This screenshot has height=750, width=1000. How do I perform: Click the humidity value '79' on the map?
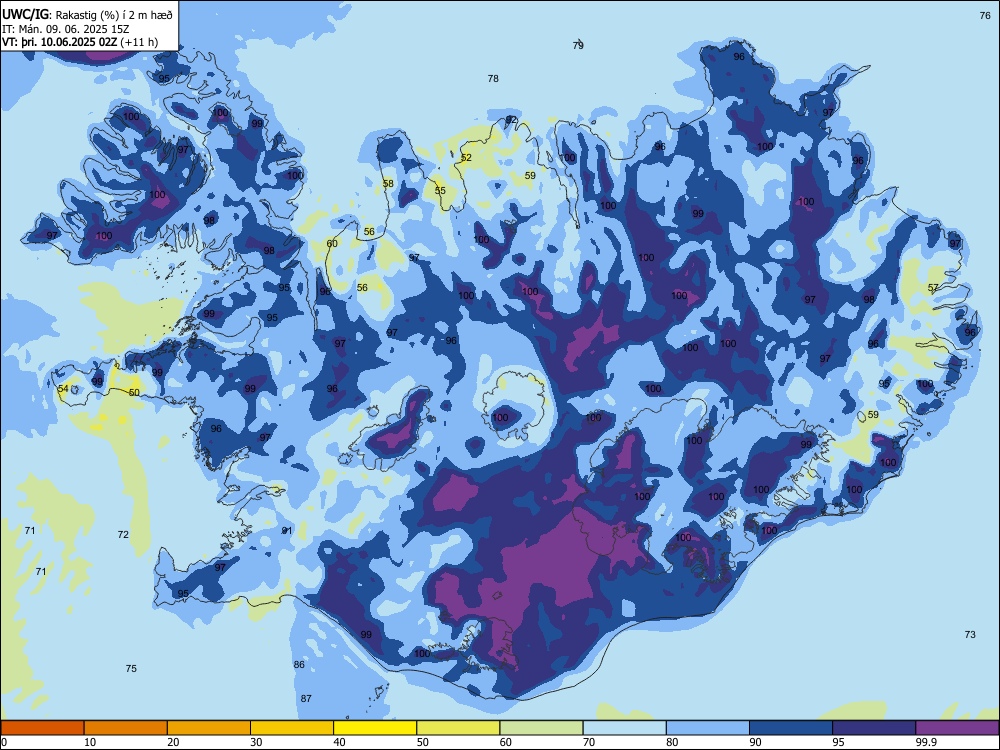578,45
